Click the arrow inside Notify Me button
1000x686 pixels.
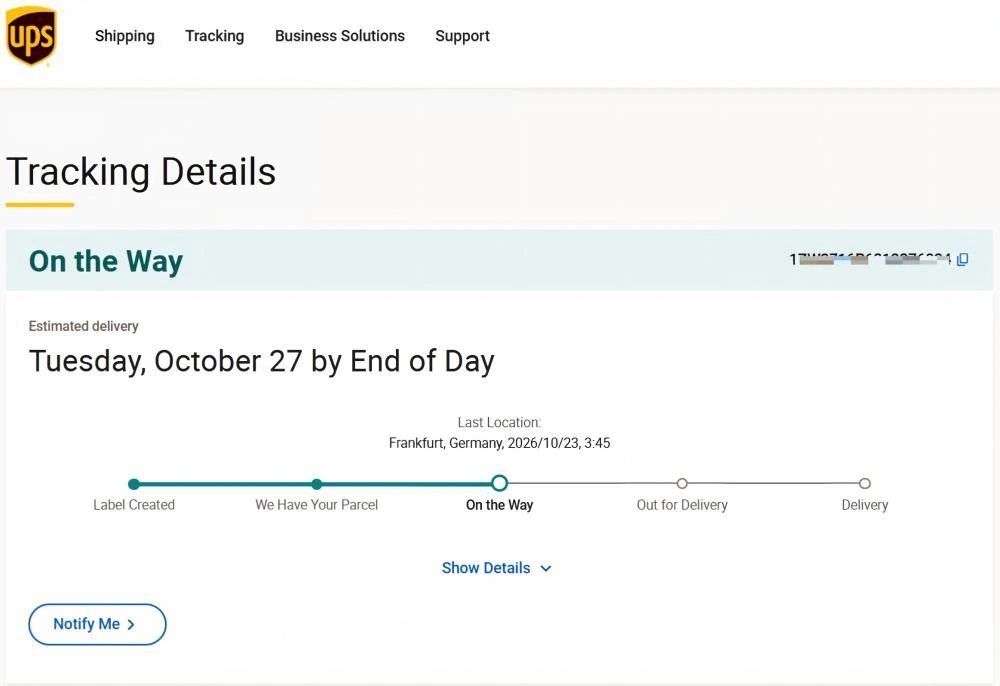click(131, 624)
